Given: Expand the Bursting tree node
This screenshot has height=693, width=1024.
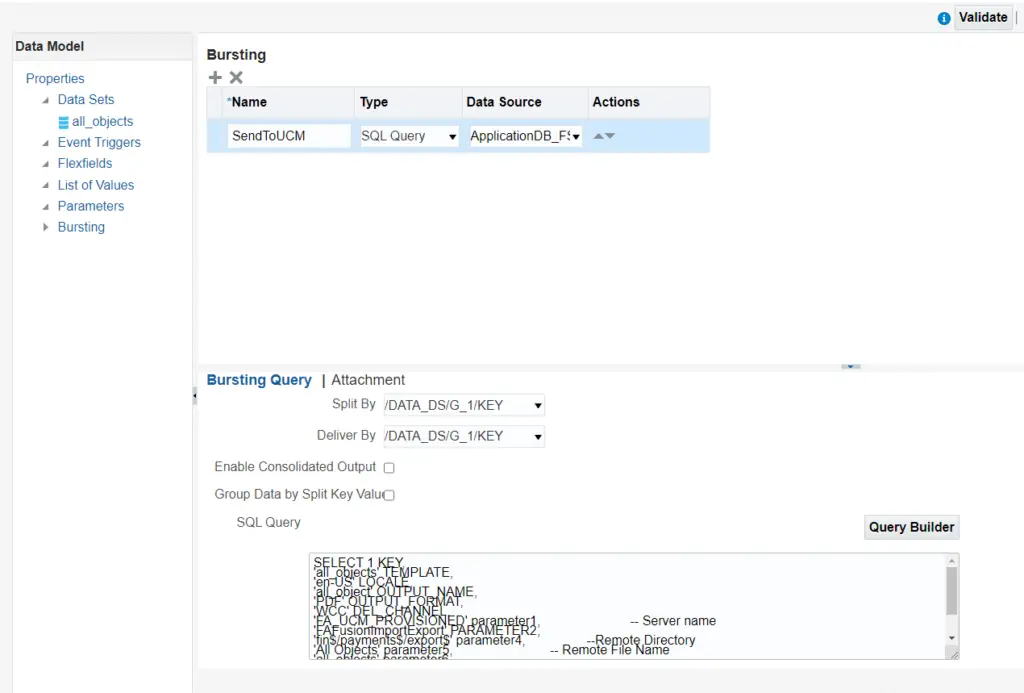Looking at the screenshot, I should [x=44, y=227].
